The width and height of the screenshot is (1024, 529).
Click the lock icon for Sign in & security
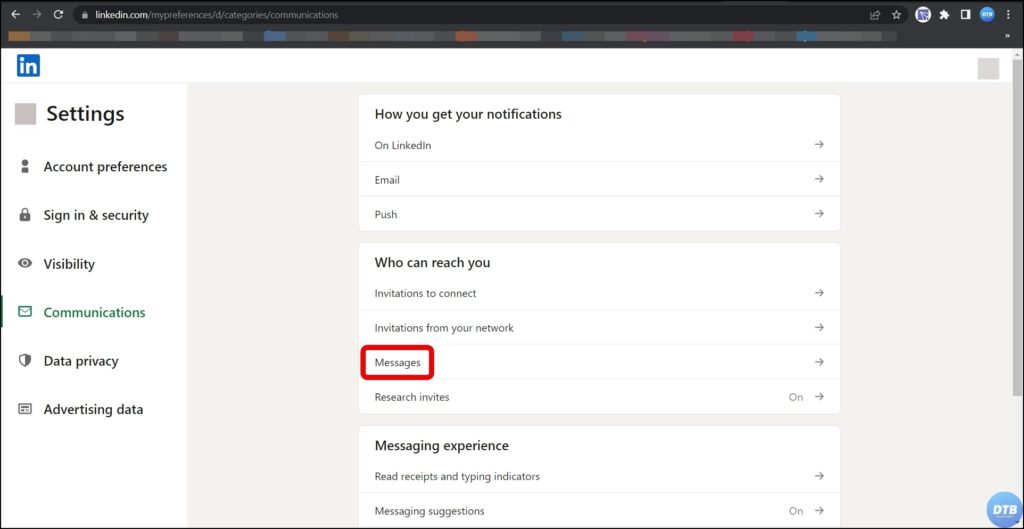pyautogui.click(x=25, y=215)
